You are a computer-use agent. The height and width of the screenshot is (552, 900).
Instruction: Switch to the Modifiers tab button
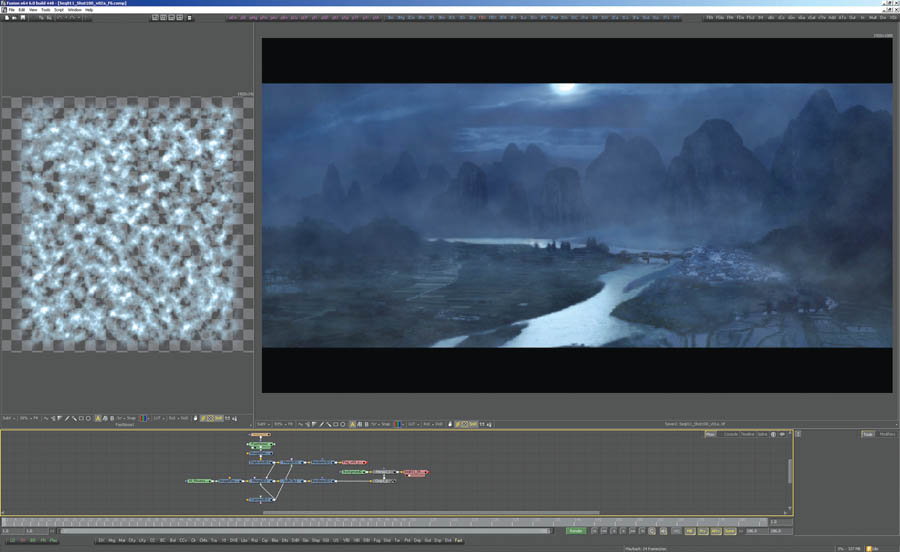(x=887, y=434)
